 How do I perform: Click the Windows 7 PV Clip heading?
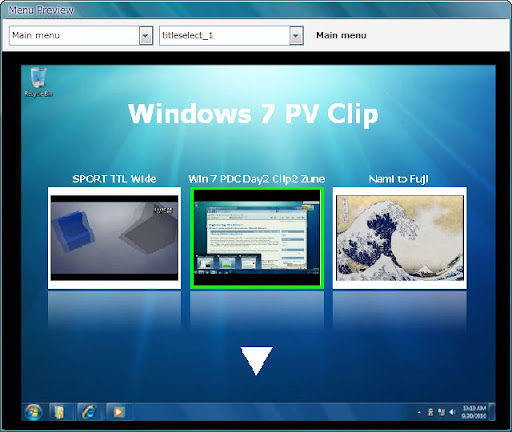pyautogui.click(x=253, y=114)
